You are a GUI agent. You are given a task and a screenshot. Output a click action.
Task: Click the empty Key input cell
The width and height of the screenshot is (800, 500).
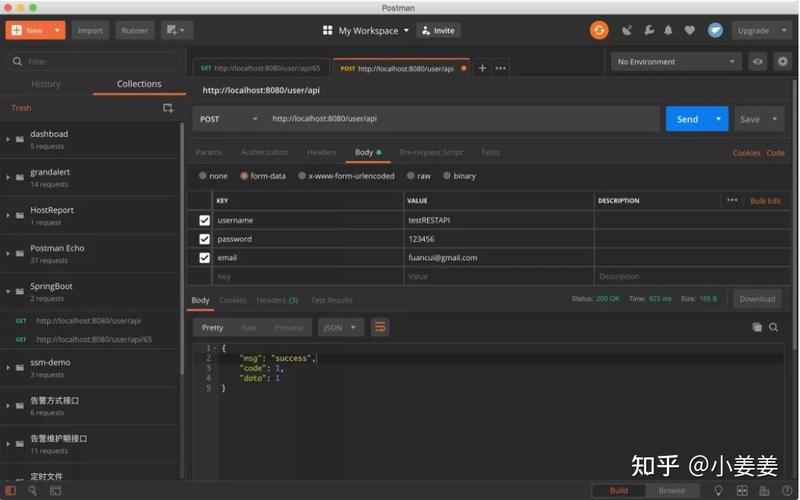(x=307, y=276)
